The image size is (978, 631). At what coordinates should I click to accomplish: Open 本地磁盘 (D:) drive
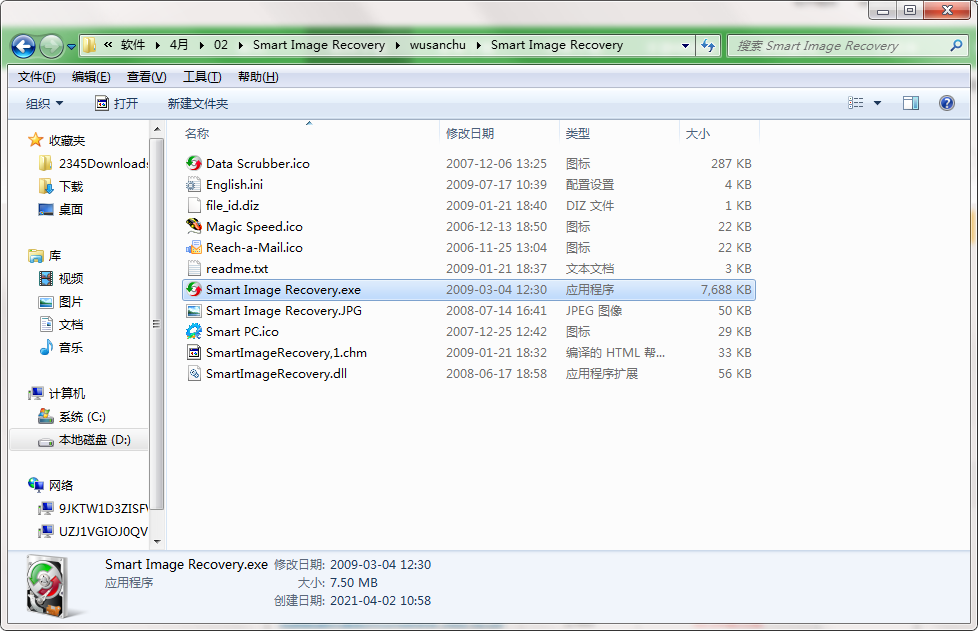(94, 440)
